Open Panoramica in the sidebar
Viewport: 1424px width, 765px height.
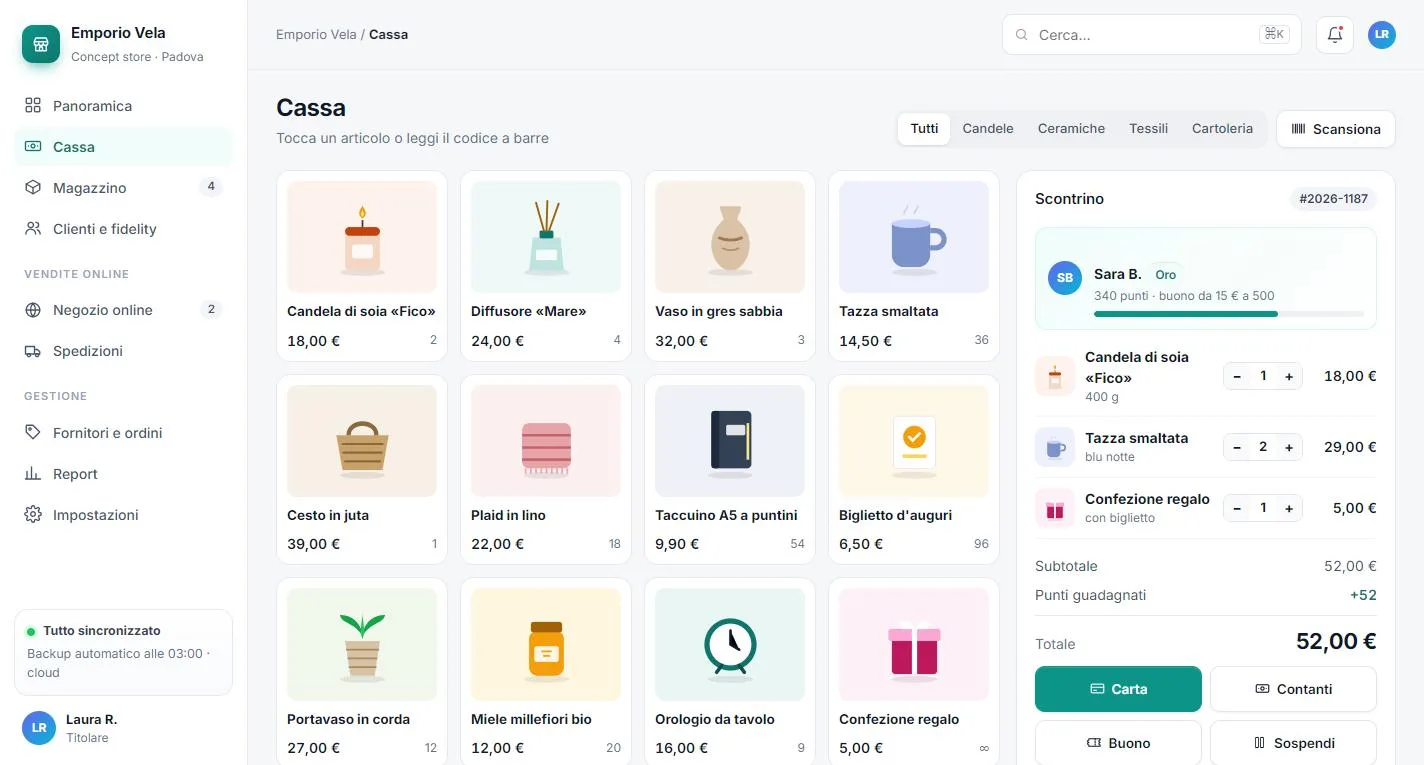pos(123,106)
